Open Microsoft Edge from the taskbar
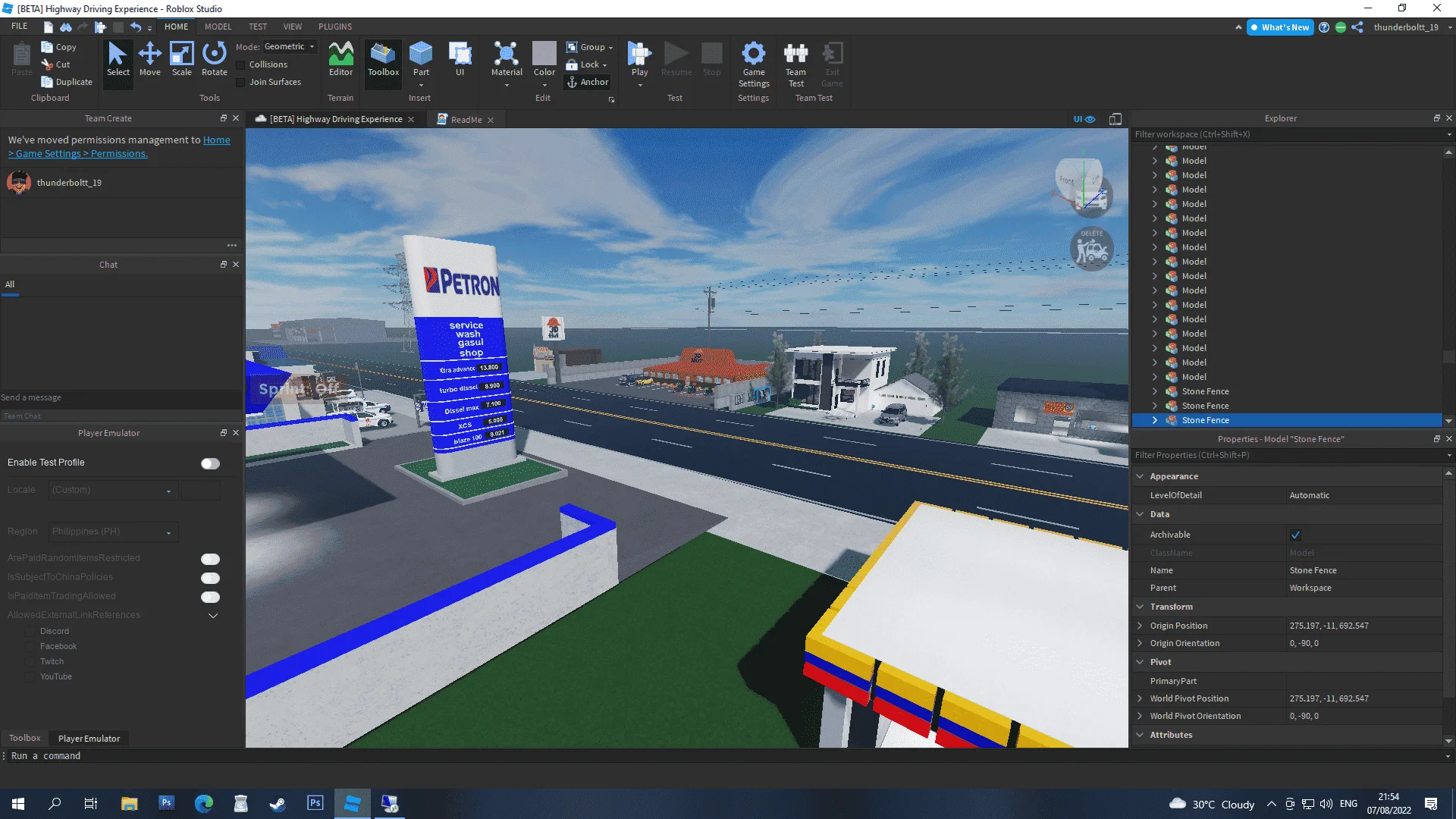Viewport: 1456px width, 819px height. tap(203, 803)
